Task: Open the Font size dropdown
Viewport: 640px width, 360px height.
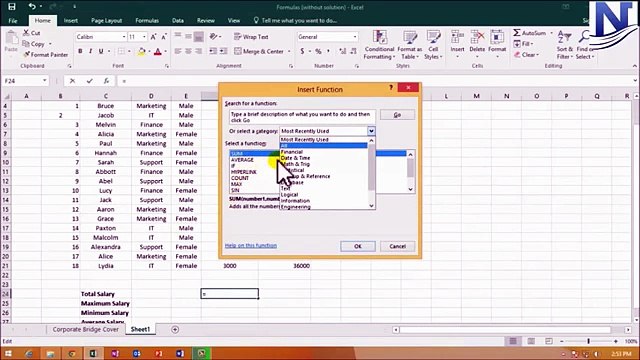Action: (x=144, y=37)
